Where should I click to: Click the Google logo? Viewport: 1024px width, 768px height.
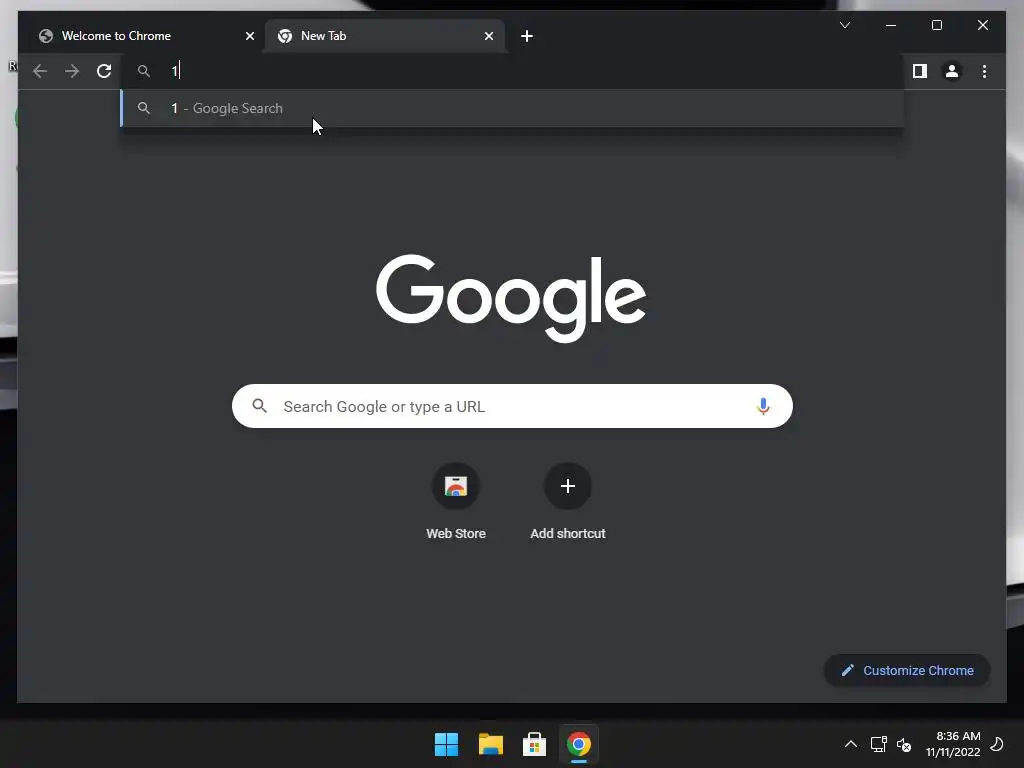click(x=511, y=298)
